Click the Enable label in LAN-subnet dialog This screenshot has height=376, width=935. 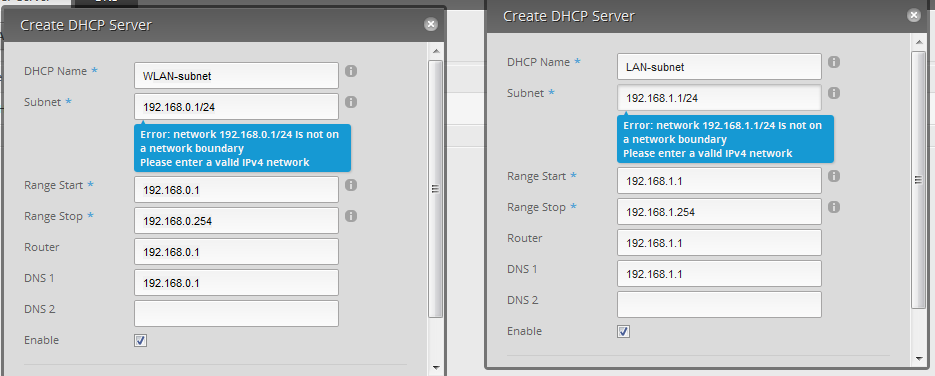point(524,331)
